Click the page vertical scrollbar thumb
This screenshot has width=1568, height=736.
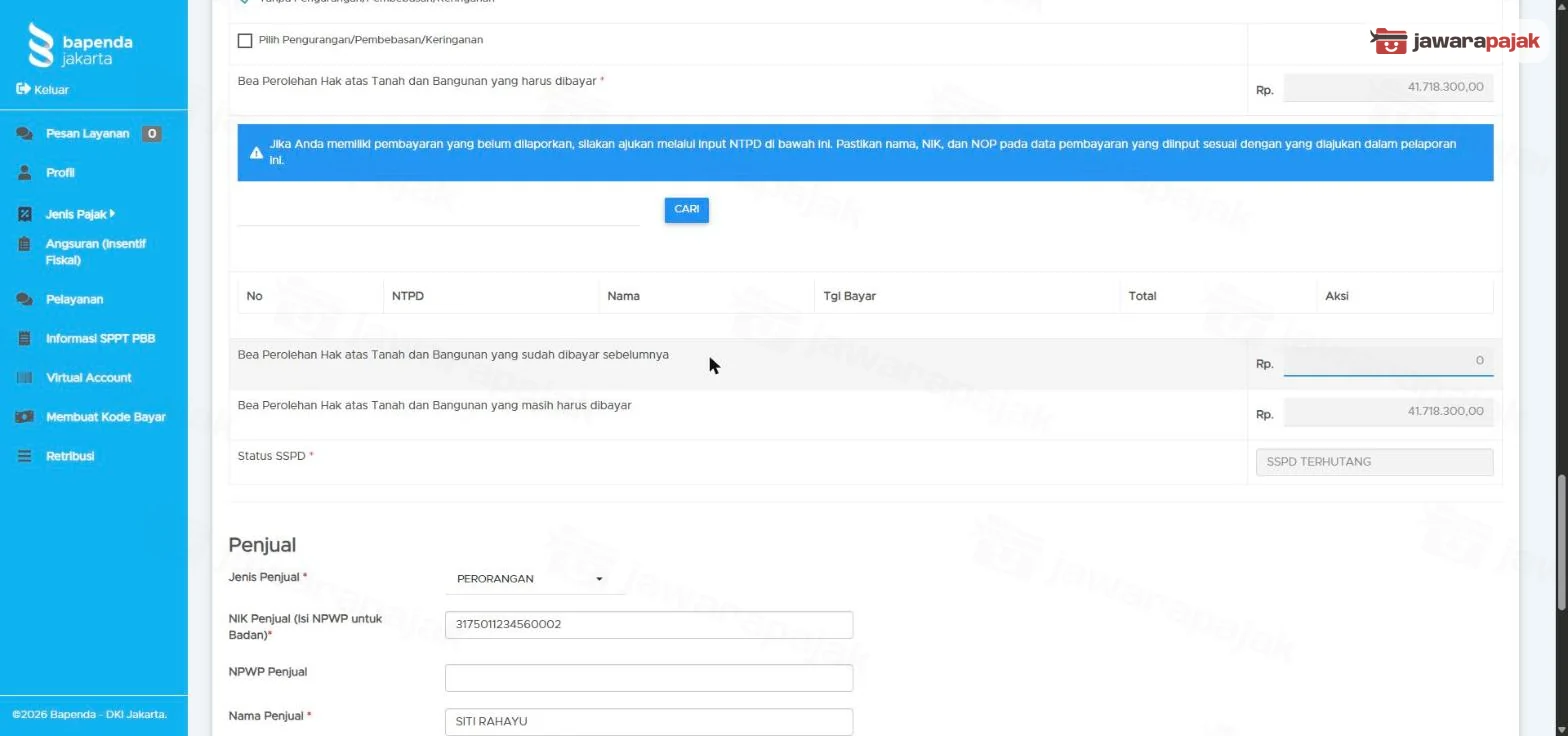coord(1561,541)
